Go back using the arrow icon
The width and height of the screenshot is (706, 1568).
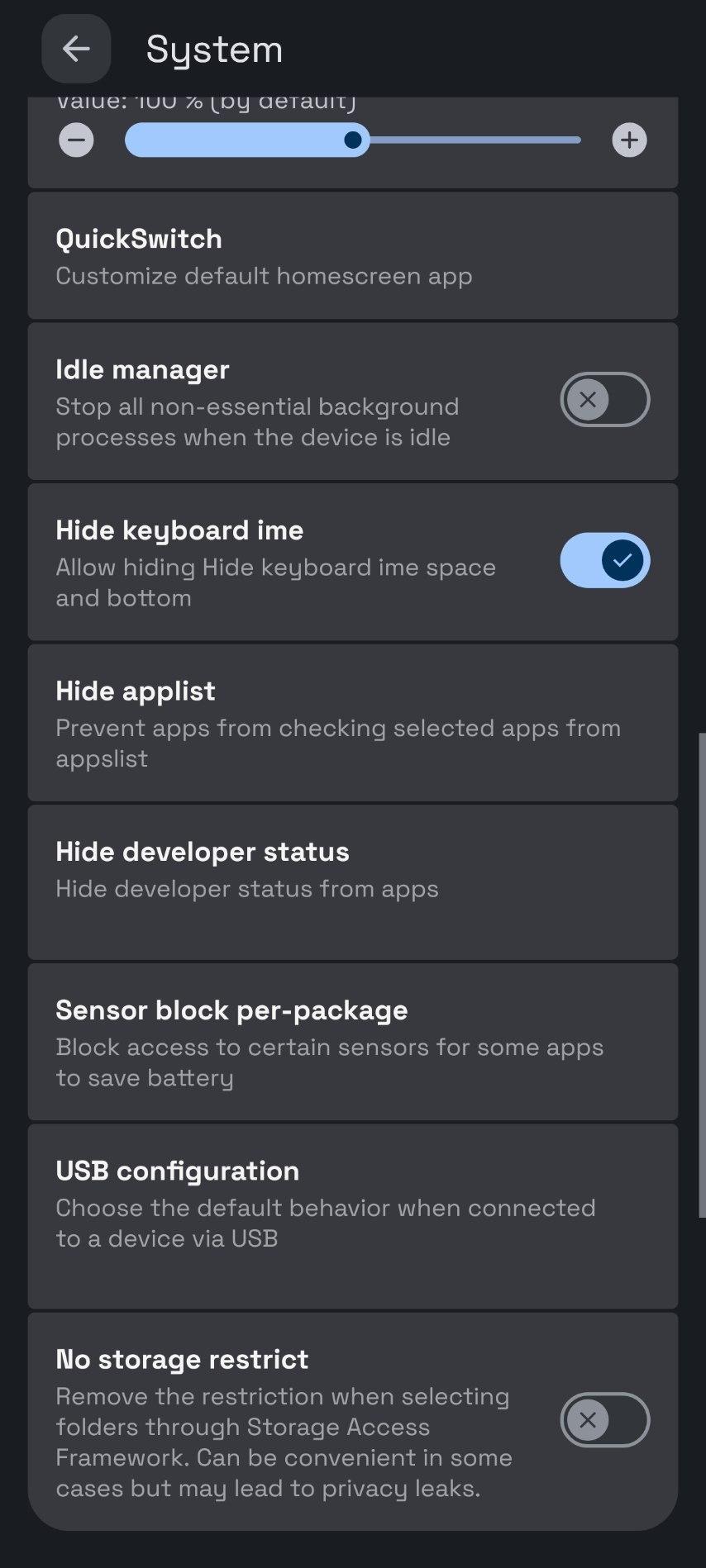pyautogui.click(x=76, y=49)
